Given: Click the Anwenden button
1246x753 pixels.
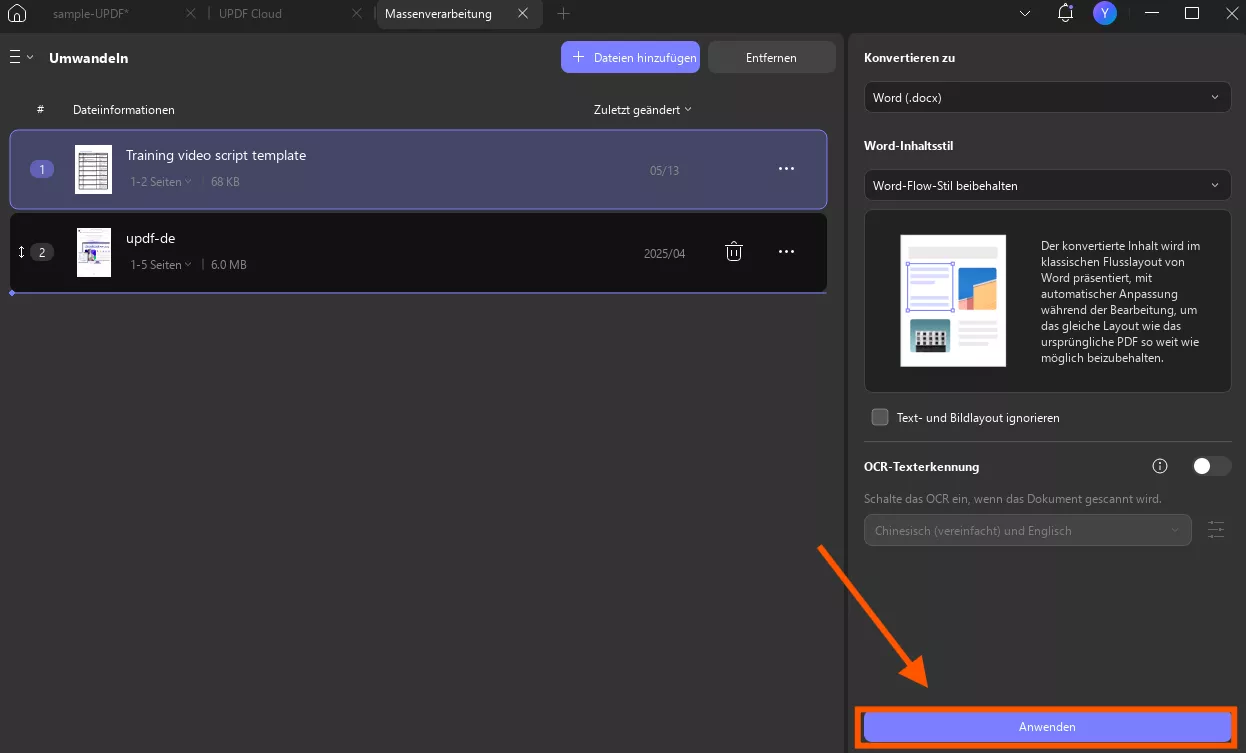Looking at the screenshot, I should 1047,727.
